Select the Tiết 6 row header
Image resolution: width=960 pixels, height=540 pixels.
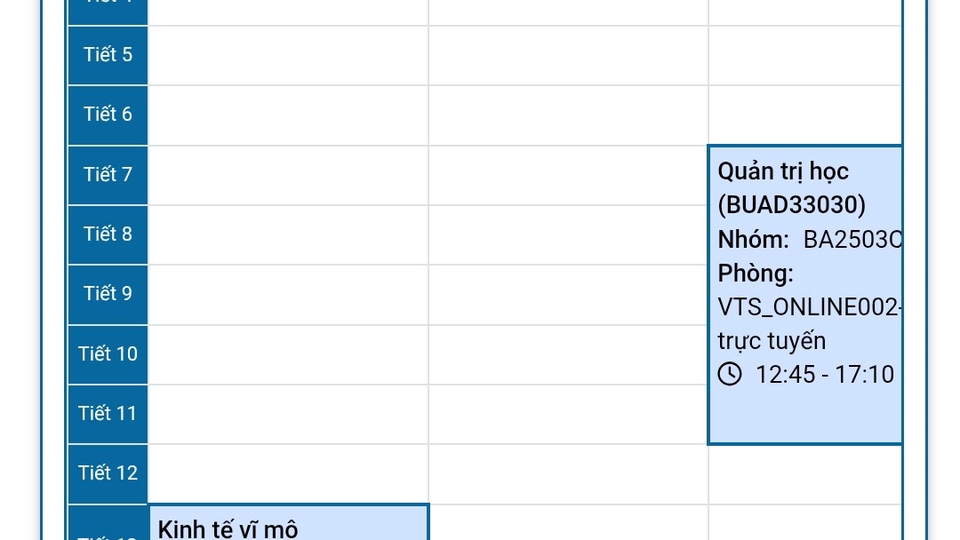tap(108, 114)
